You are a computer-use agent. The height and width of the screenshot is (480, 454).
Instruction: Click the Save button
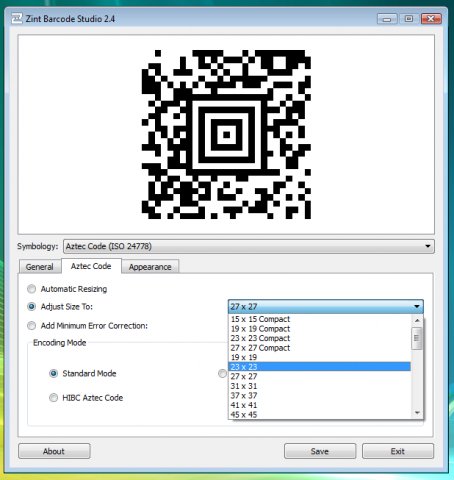click(320, 451)
